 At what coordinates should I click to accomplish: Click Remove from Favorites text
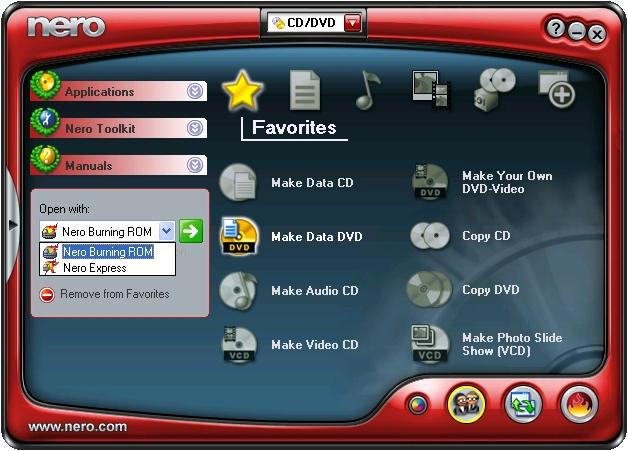[115, 294]
